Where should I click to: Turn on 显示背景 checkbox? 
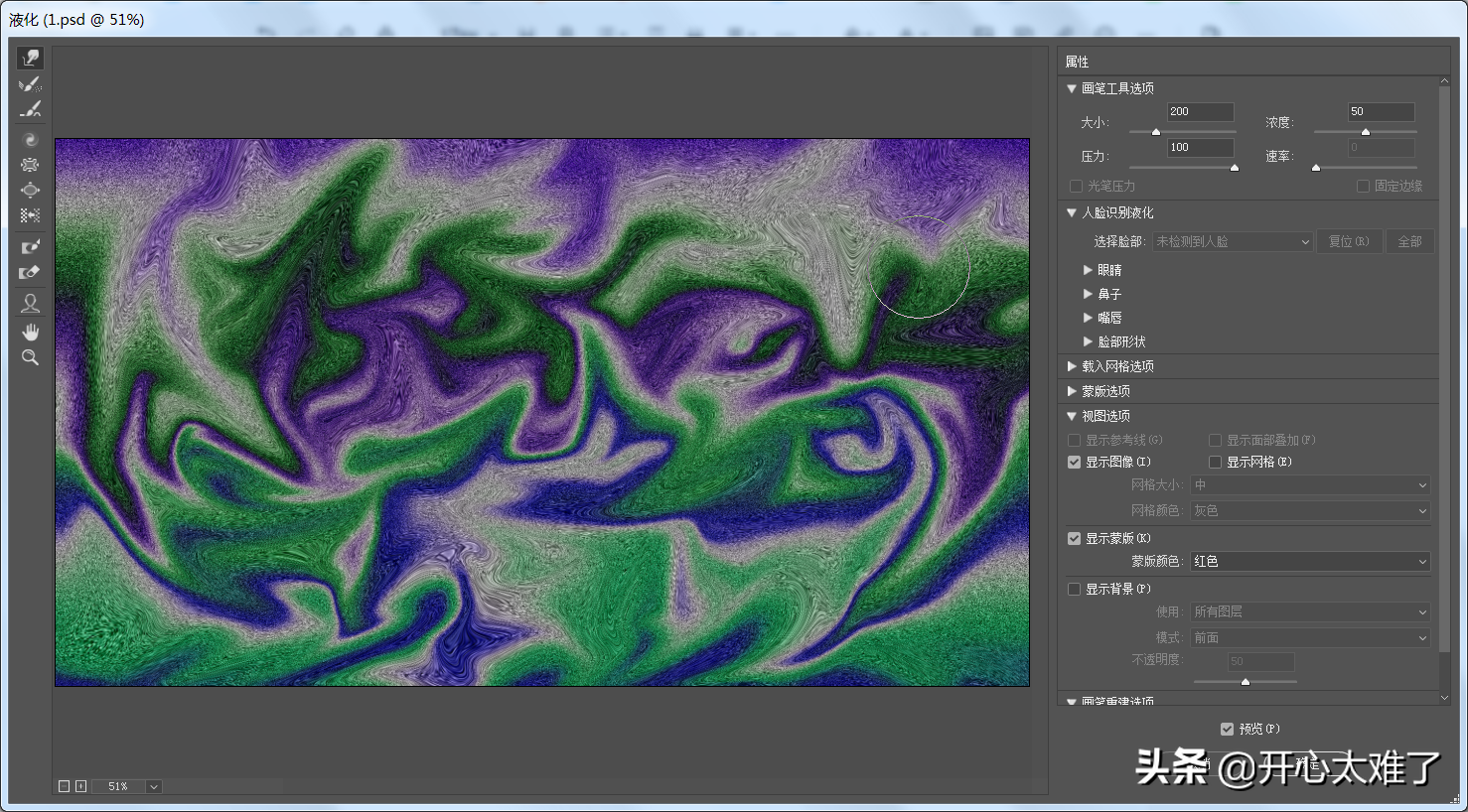1074,589
